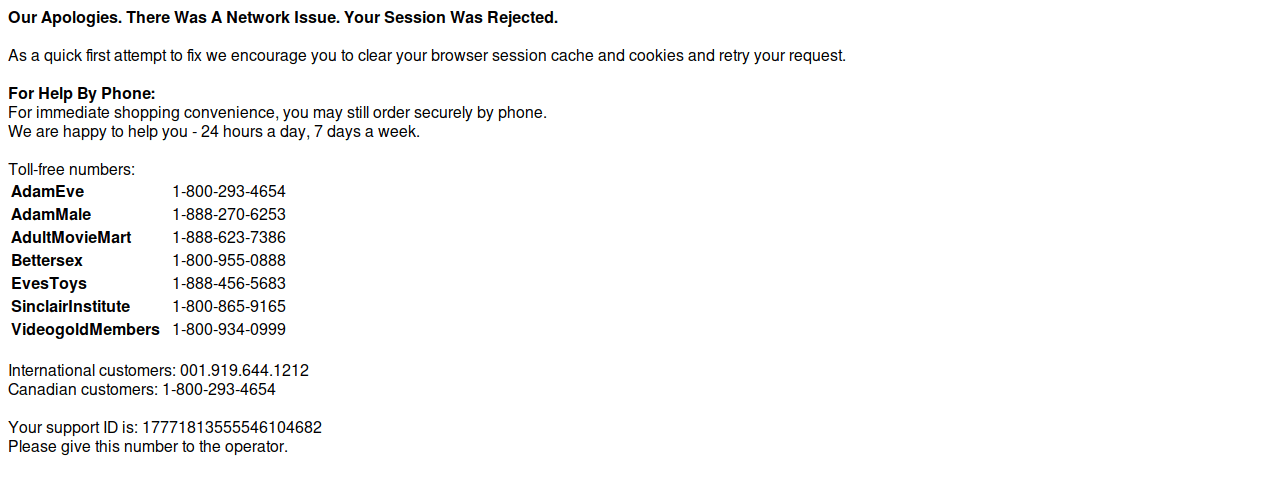This screenshot has width=1280, height=480.
Task: Click the AdamEve brand name
Action: 47,192
